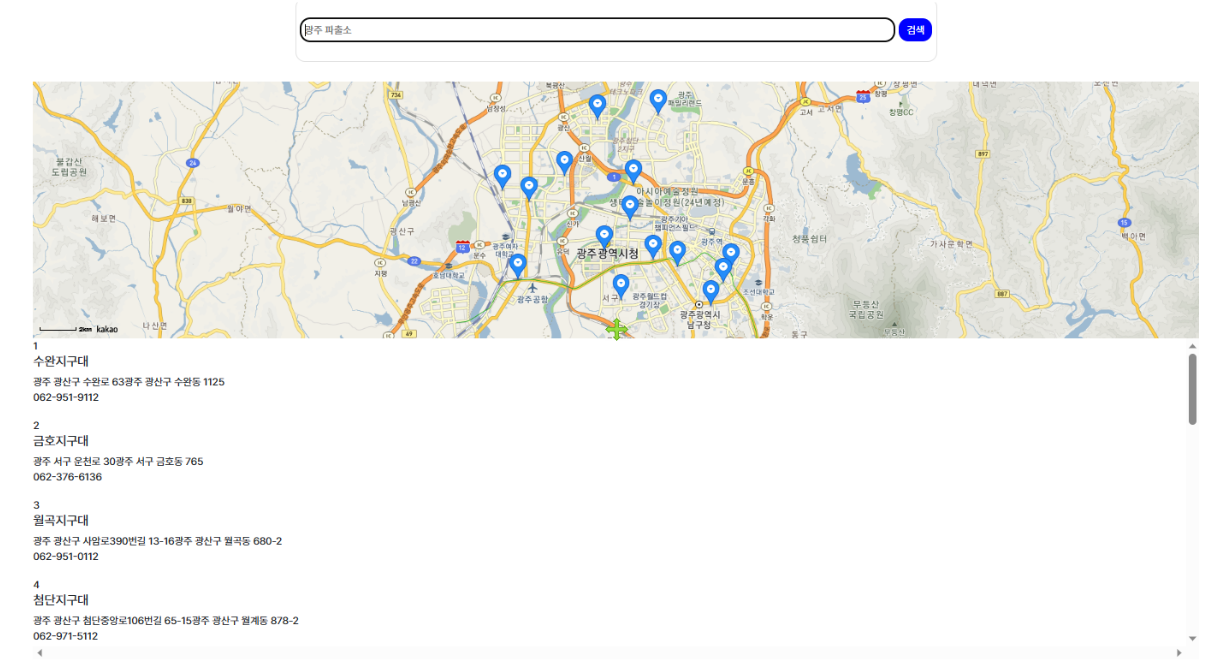Open the 월곡지구대 result item
The image size is (1231, 663).
click(62, 520)
